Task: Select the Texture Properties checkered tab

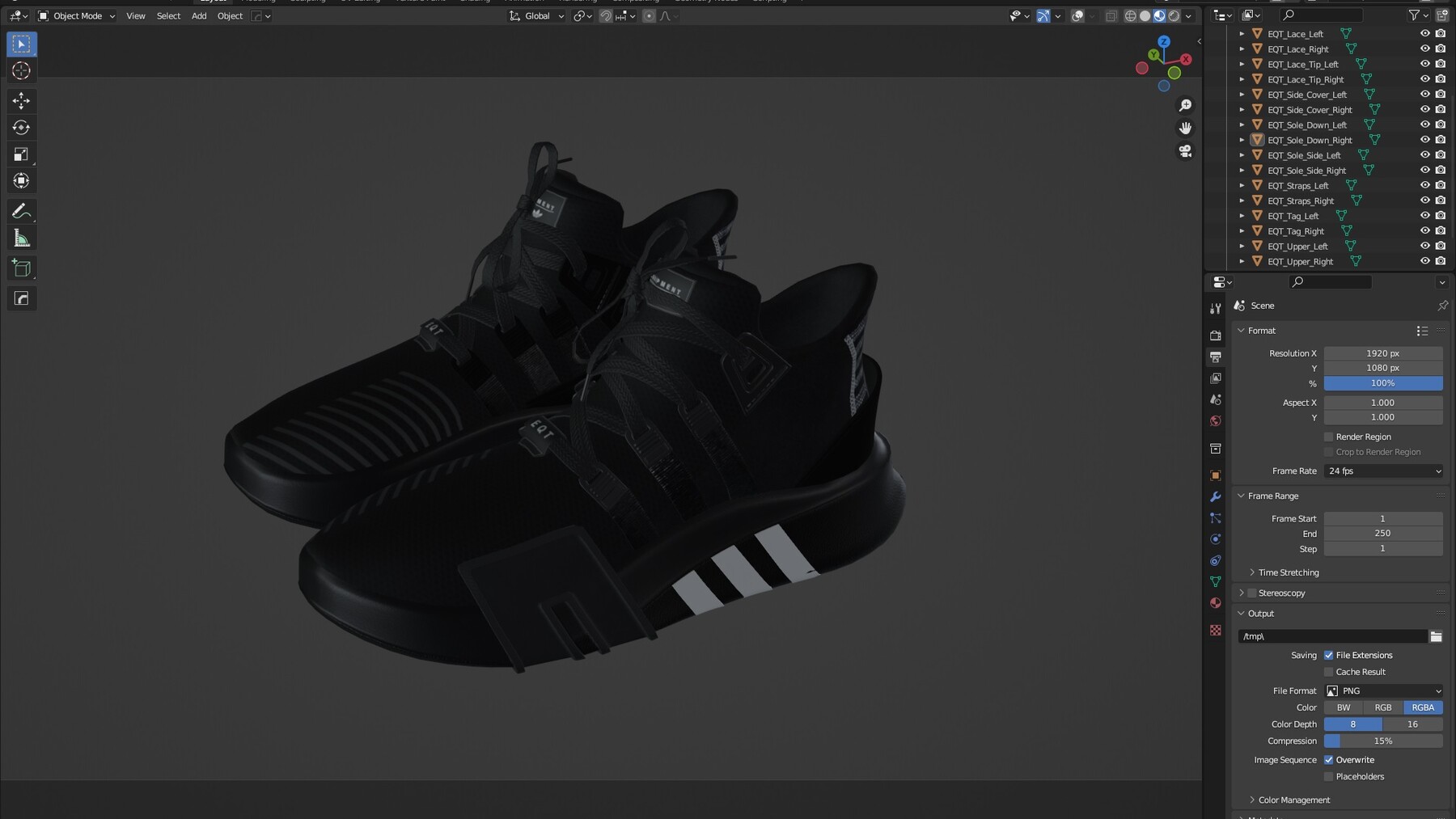Action: (x=1216, y=630)
